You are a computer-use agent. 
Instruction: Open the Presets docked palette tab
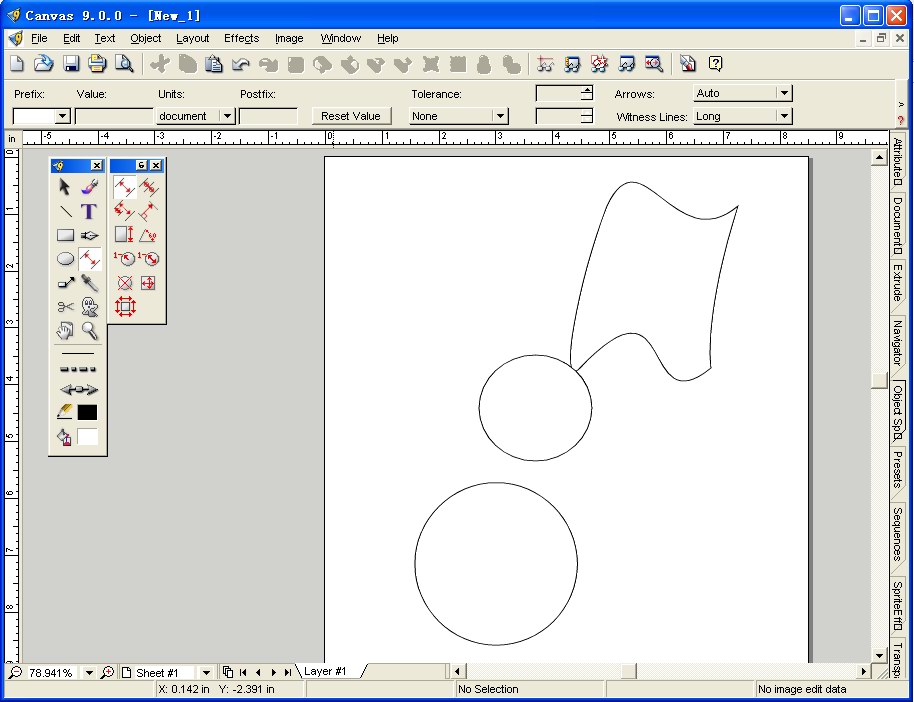pyautogui.click(x=897, y=469)
